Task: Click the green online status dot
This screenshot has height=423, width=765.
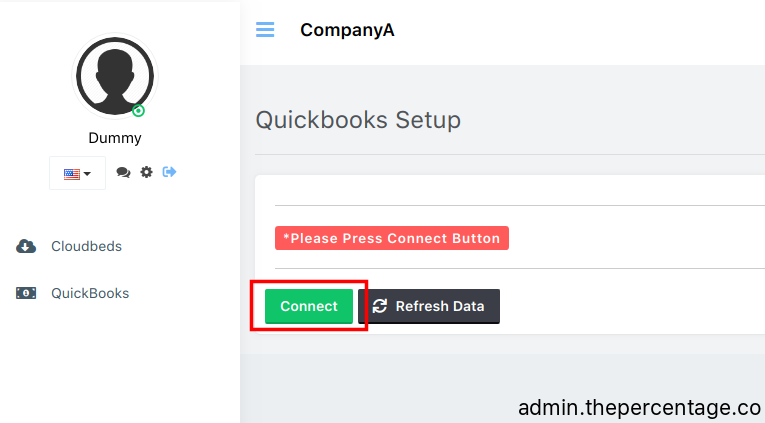Action: (139, 111)
